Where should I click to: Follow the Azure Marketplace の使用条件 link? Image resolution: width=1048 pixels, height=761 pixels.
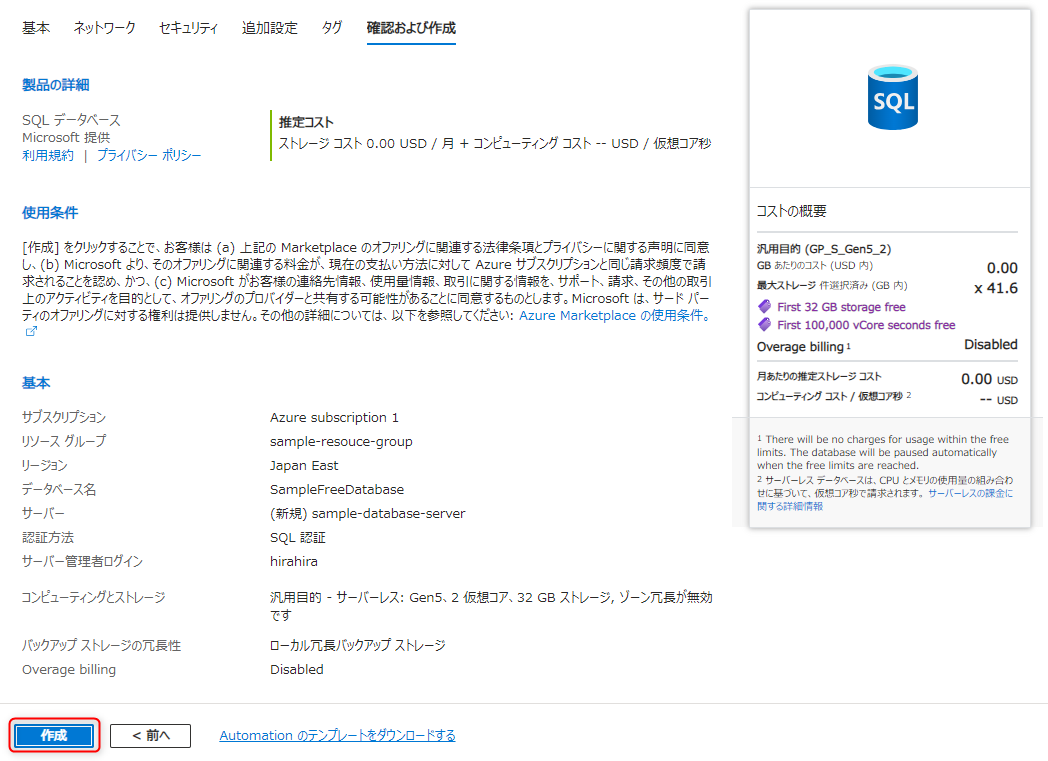[x=613, y=315]
